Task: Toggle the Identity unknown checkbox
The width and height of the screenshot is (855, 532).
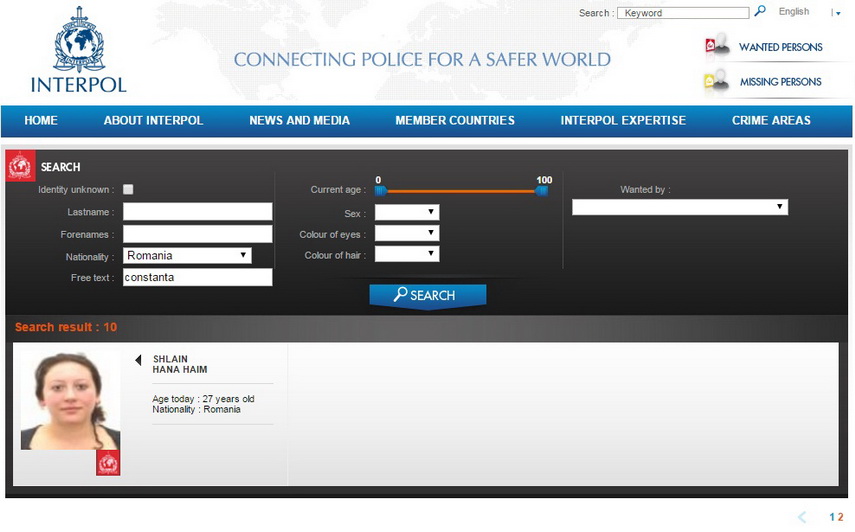Action: click(x=128, y=189)
